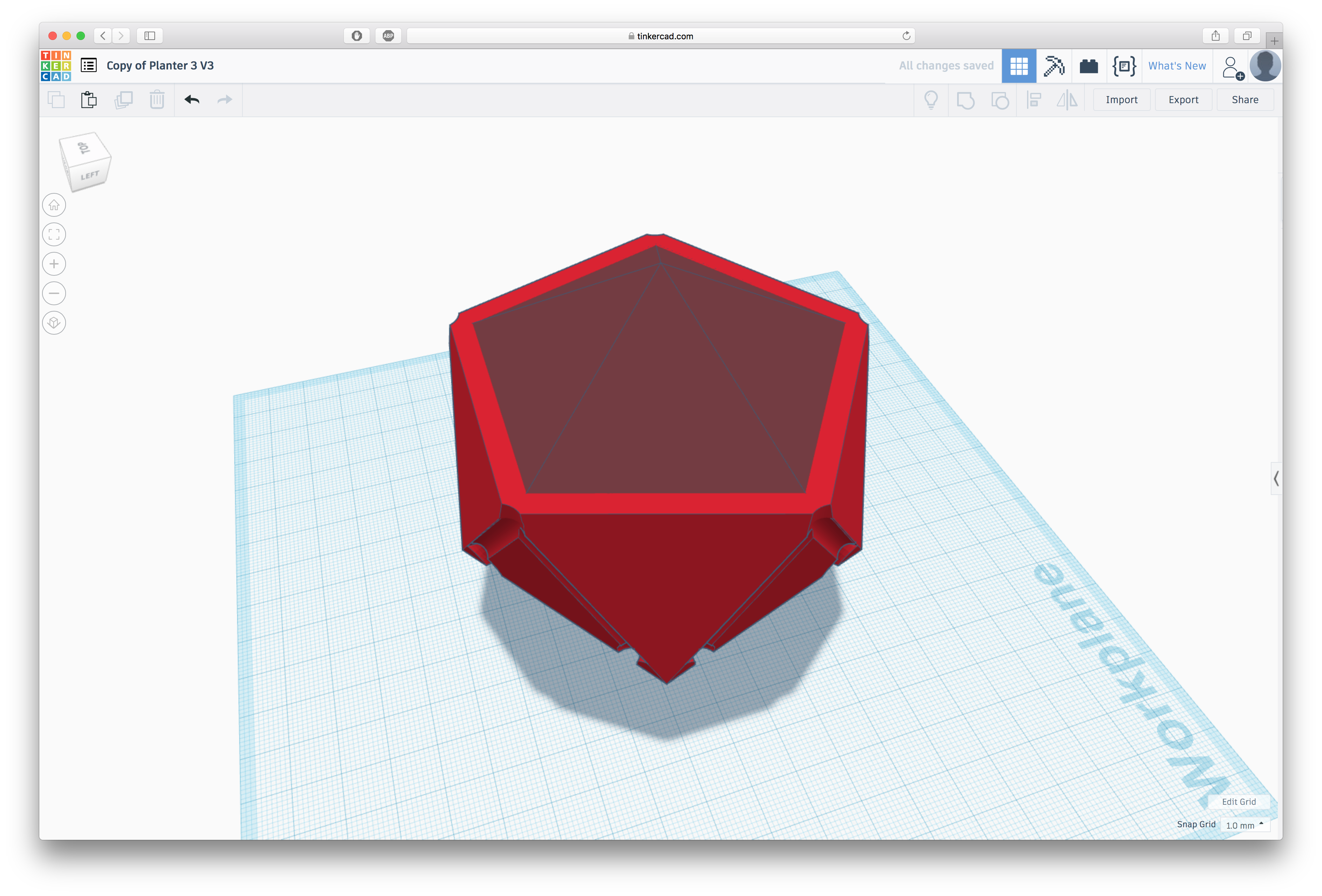The width and height of the screenshot is (1322, 896).
Task: Click the Delete trash icon
Action: point(157,100)
